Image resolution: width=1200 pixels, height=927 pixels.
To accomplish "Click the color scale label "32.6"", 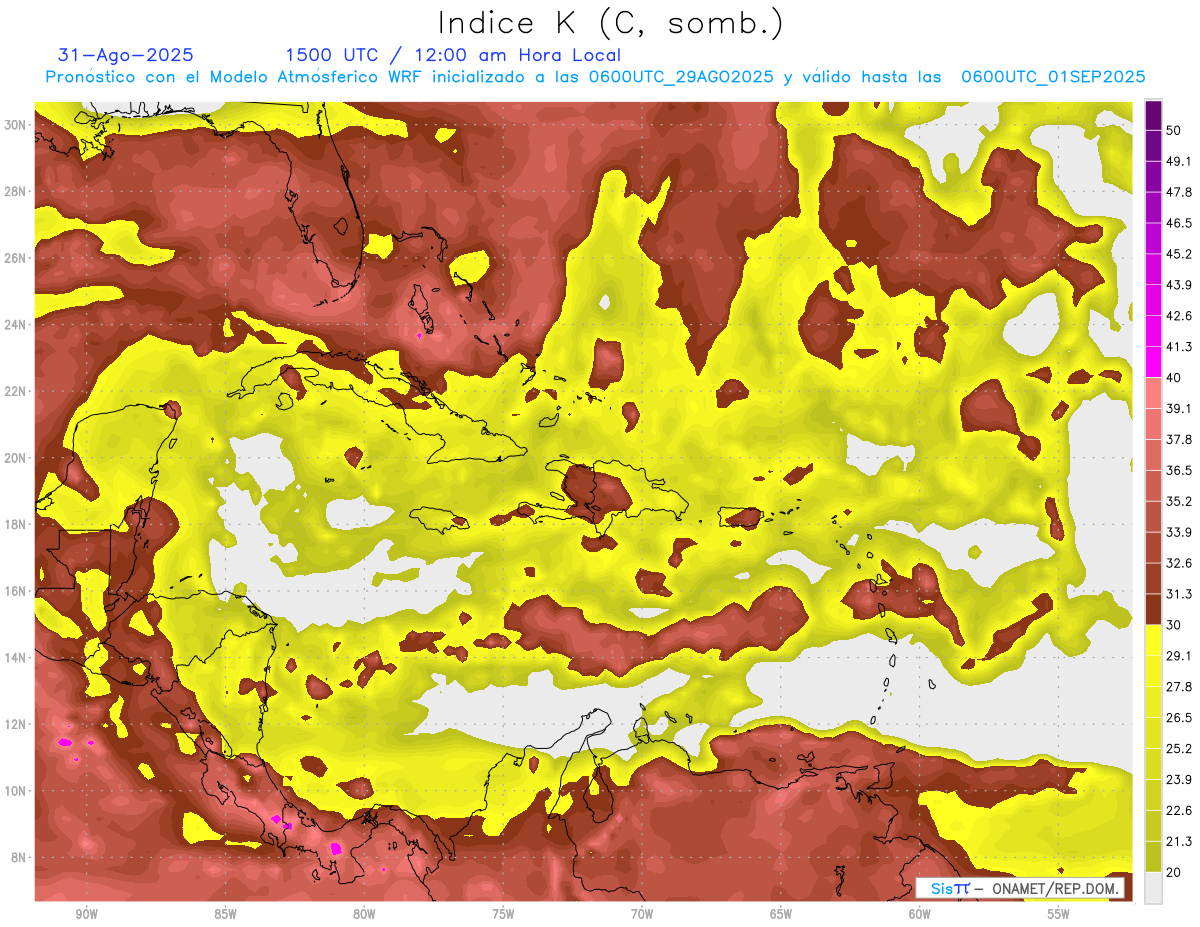I will coord(1179,563).
